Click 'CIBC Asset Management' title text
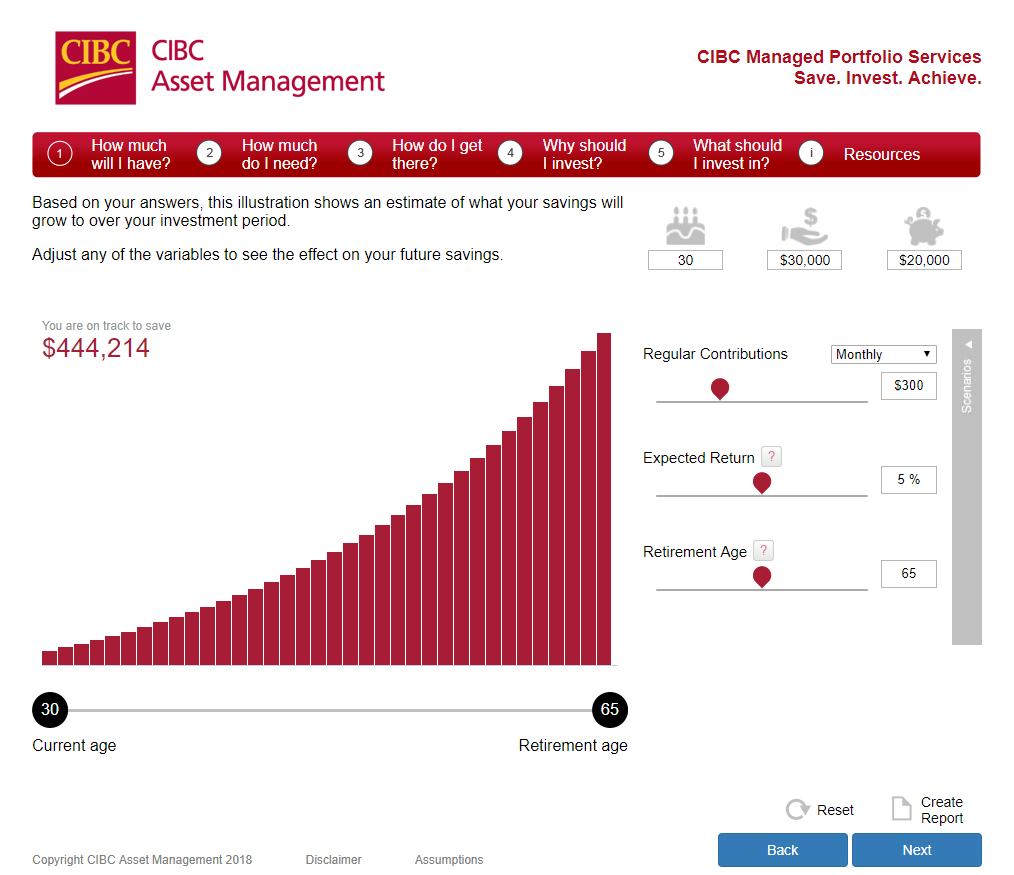The image size is (1014, 875). (x=268, y=67)
